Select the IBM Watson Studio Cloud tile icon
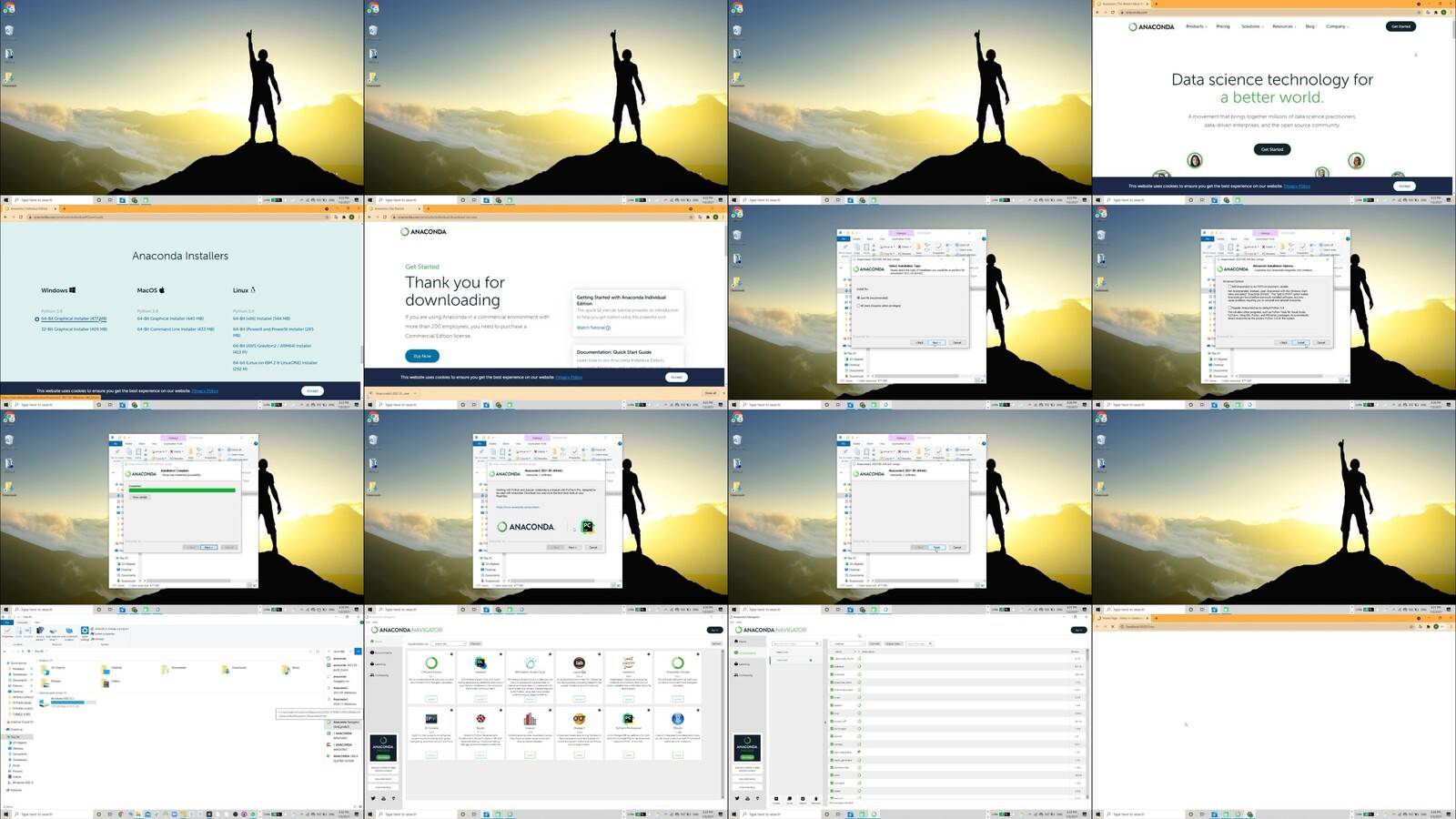 (530, 662)
